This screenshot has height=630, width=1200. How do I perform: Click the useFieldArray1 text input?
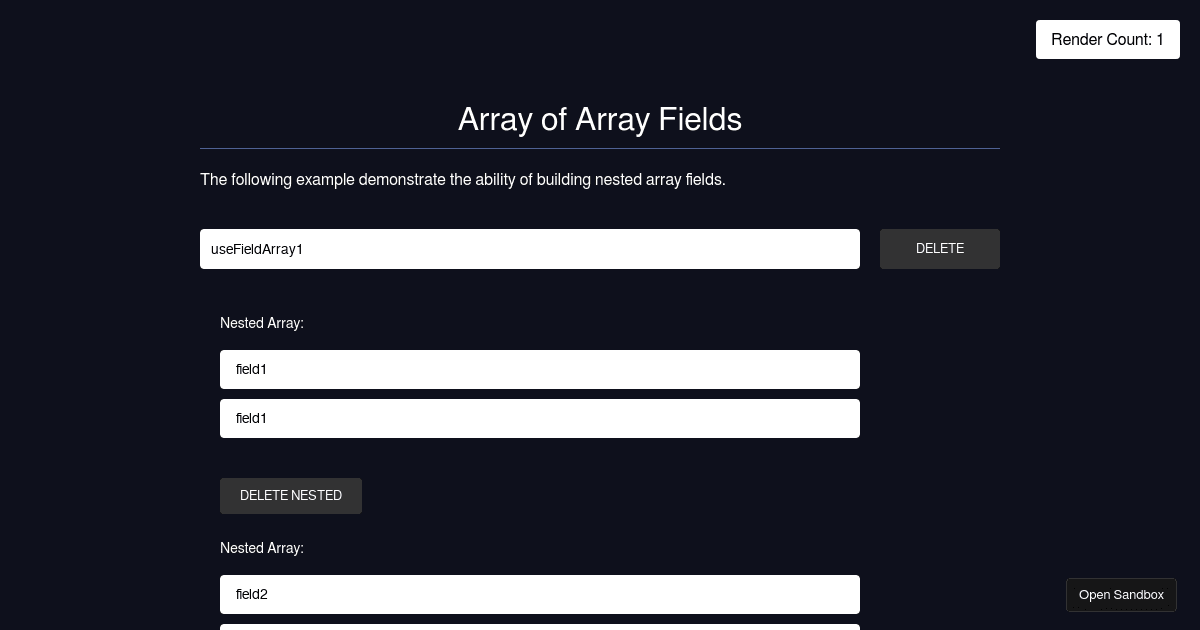pos(529,249)
